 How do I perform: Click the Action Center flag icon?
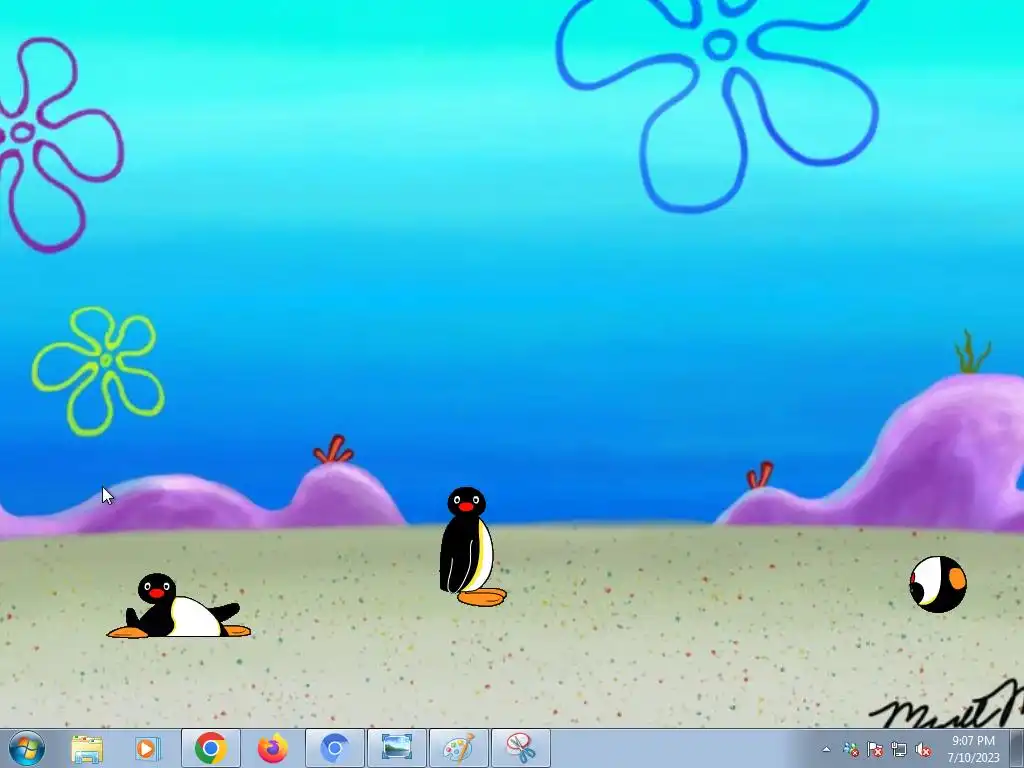pos(874,749)
